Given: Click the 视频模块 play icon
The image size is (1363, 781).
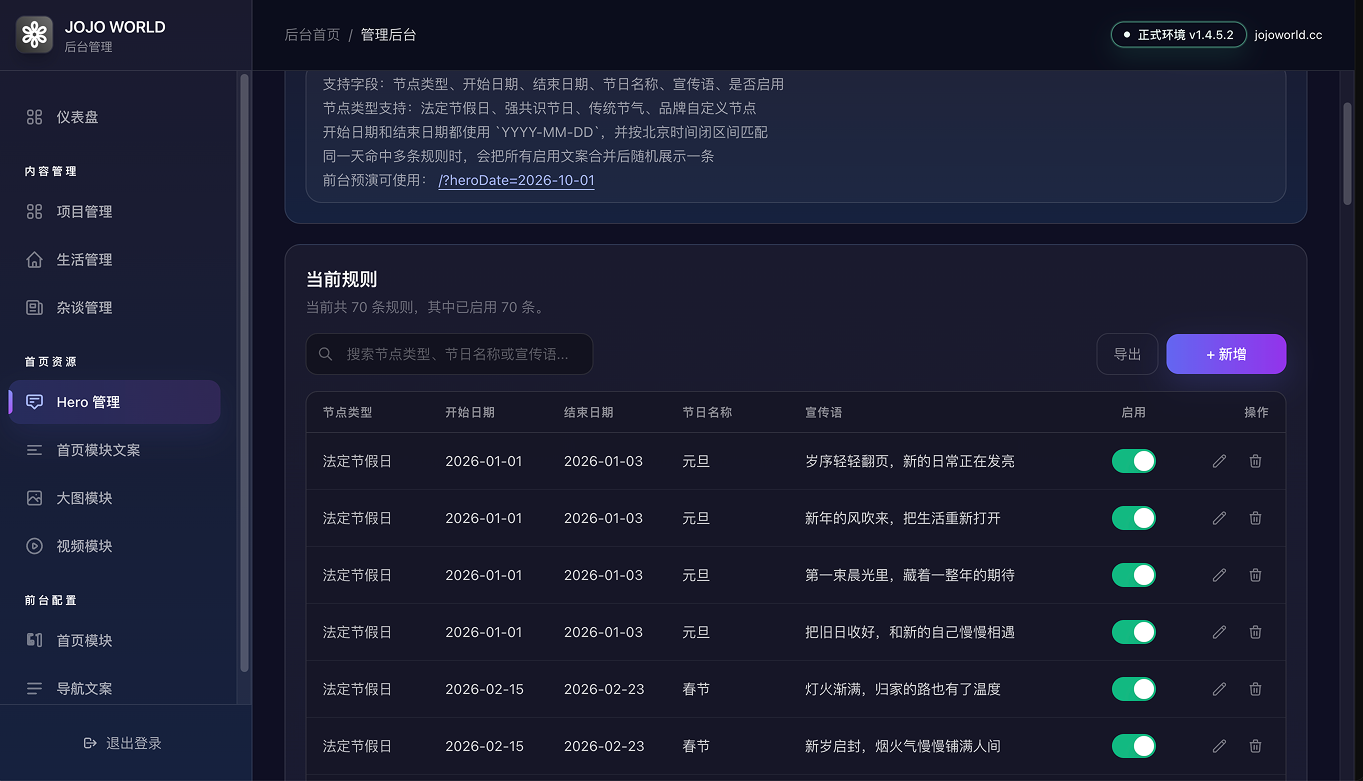Looking at the screenshot, I should click(34, 546).
